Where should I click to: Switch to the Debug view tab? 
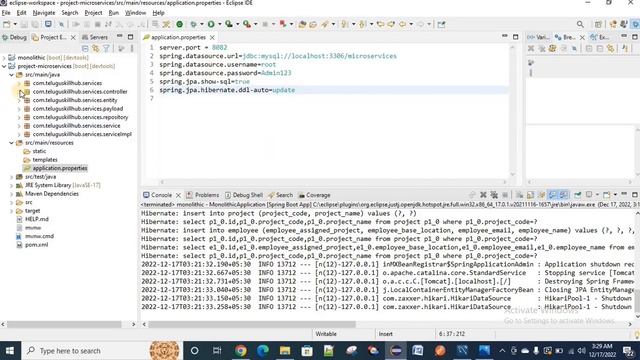click(x=14, y=37)
